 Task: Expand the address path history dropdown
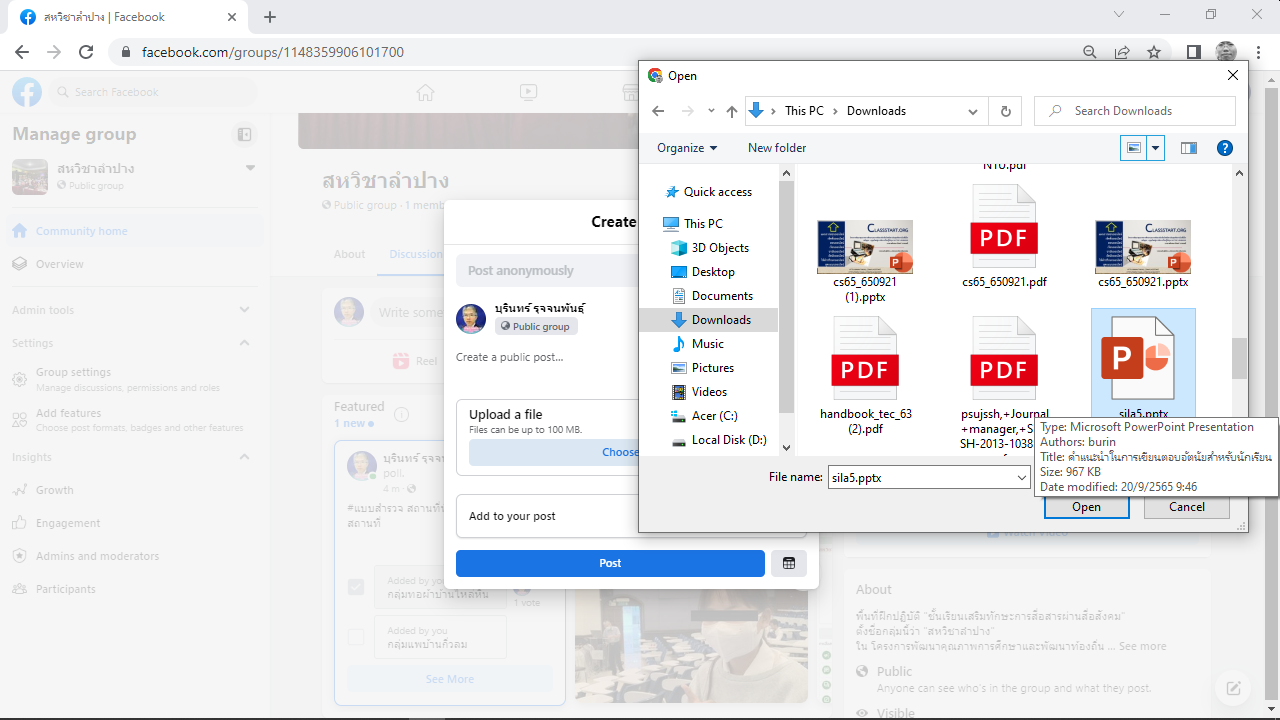pyautogui.click(x=973, y=111)
